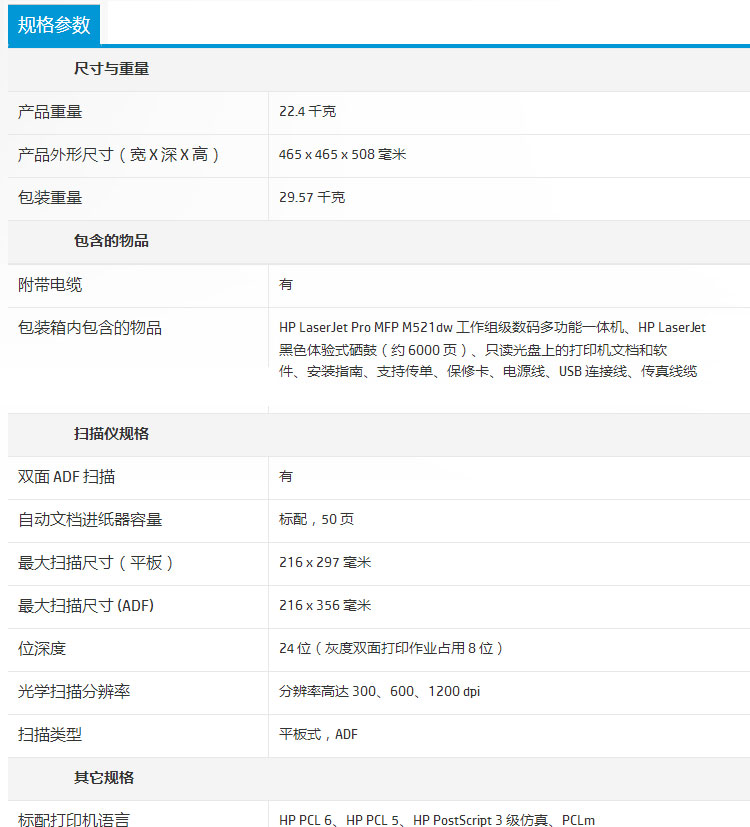Select the 216 x 297 毫米 value
The height and width of the screenshot is (827, 750).
[x=325, y=562]
